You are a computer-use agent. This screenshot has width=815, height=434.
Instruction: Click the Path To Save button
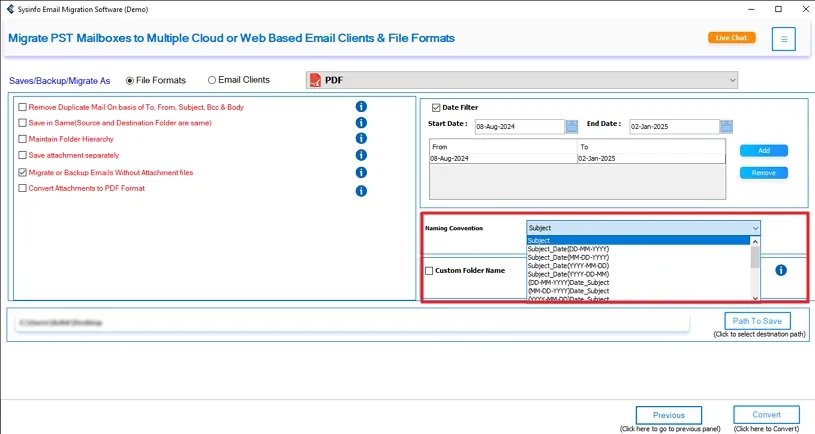pos(757,321)
